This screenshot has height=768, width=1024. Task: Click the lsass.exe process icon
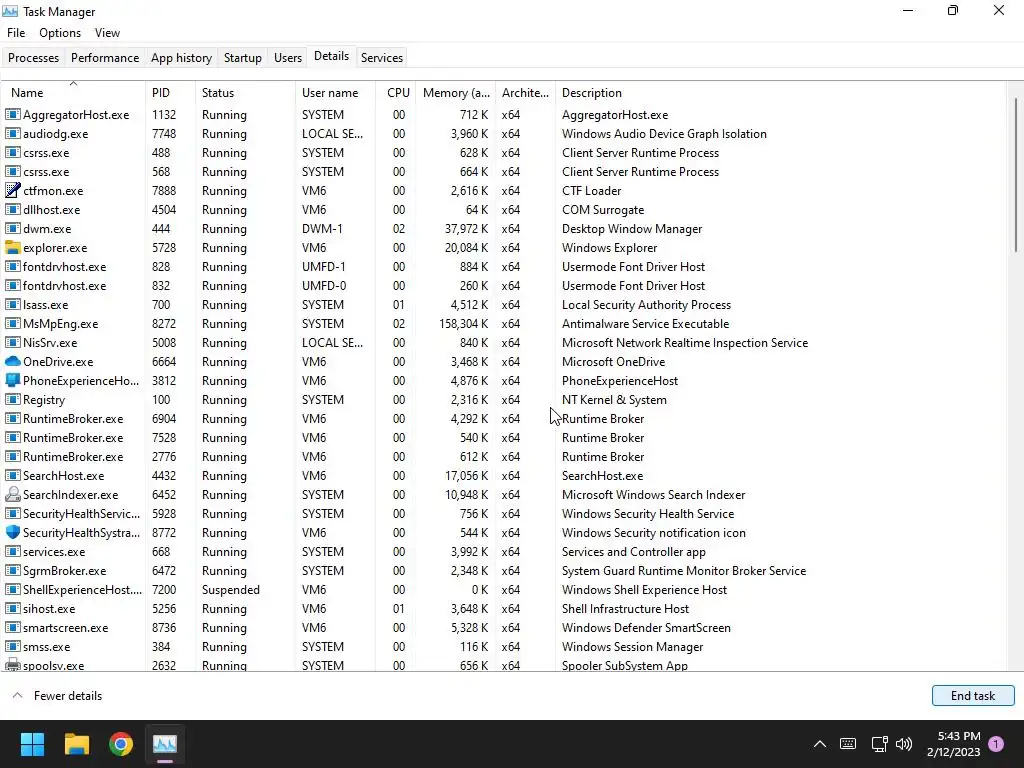[12, 304]
